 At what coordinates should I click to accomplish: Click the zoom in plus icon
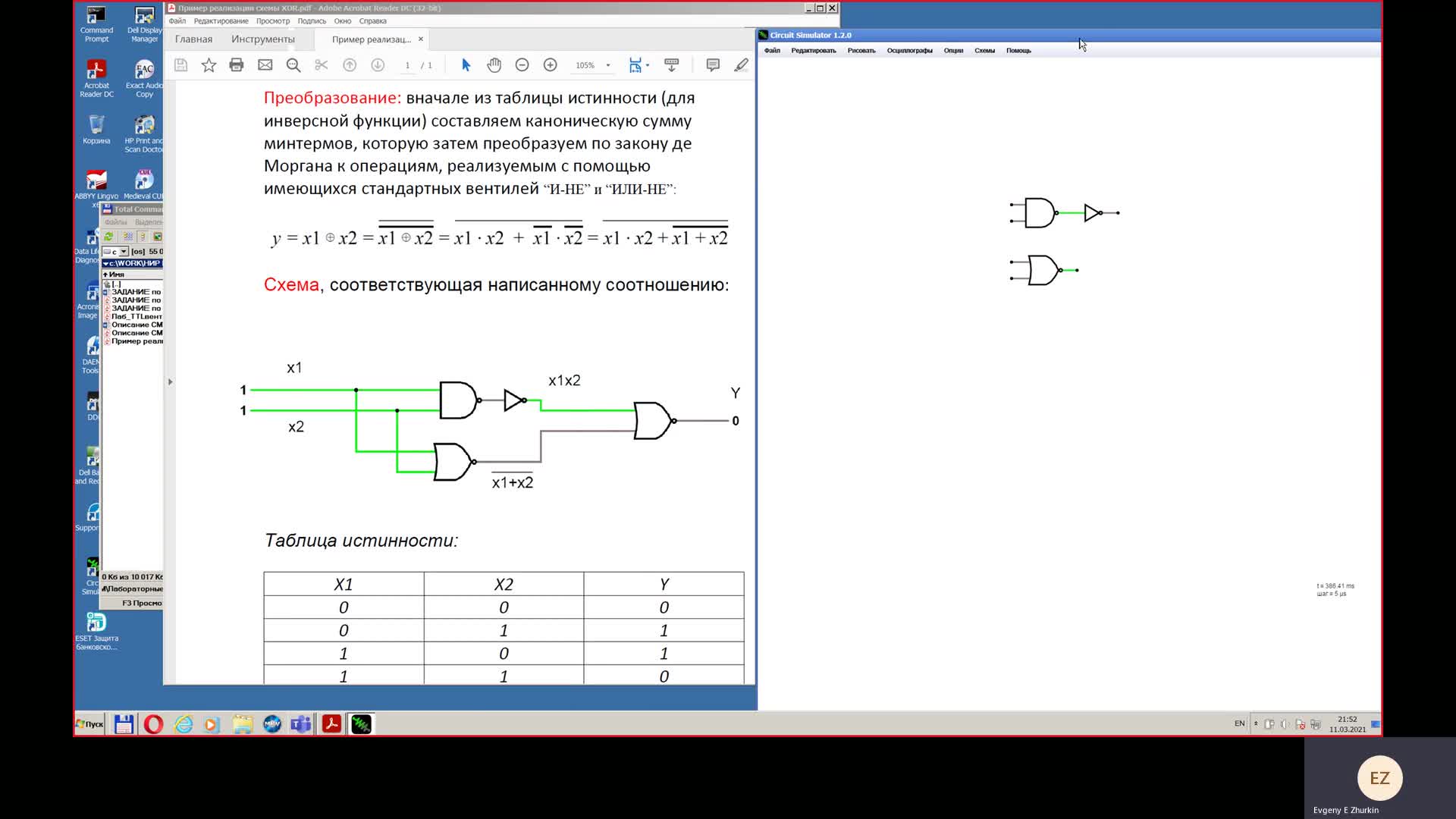(551, 65)
